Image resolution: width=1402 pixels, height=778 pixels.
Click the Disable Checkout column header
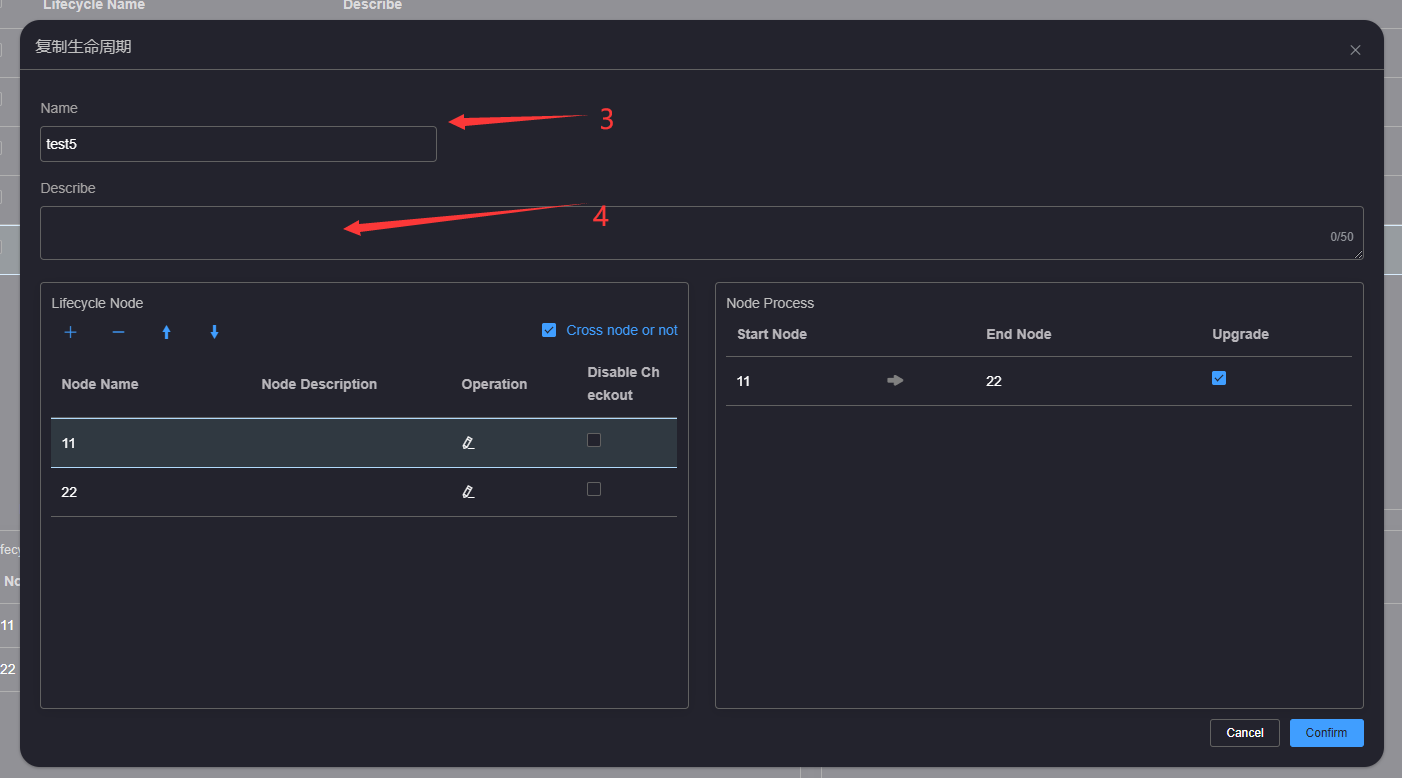click(x=623, y=384)
